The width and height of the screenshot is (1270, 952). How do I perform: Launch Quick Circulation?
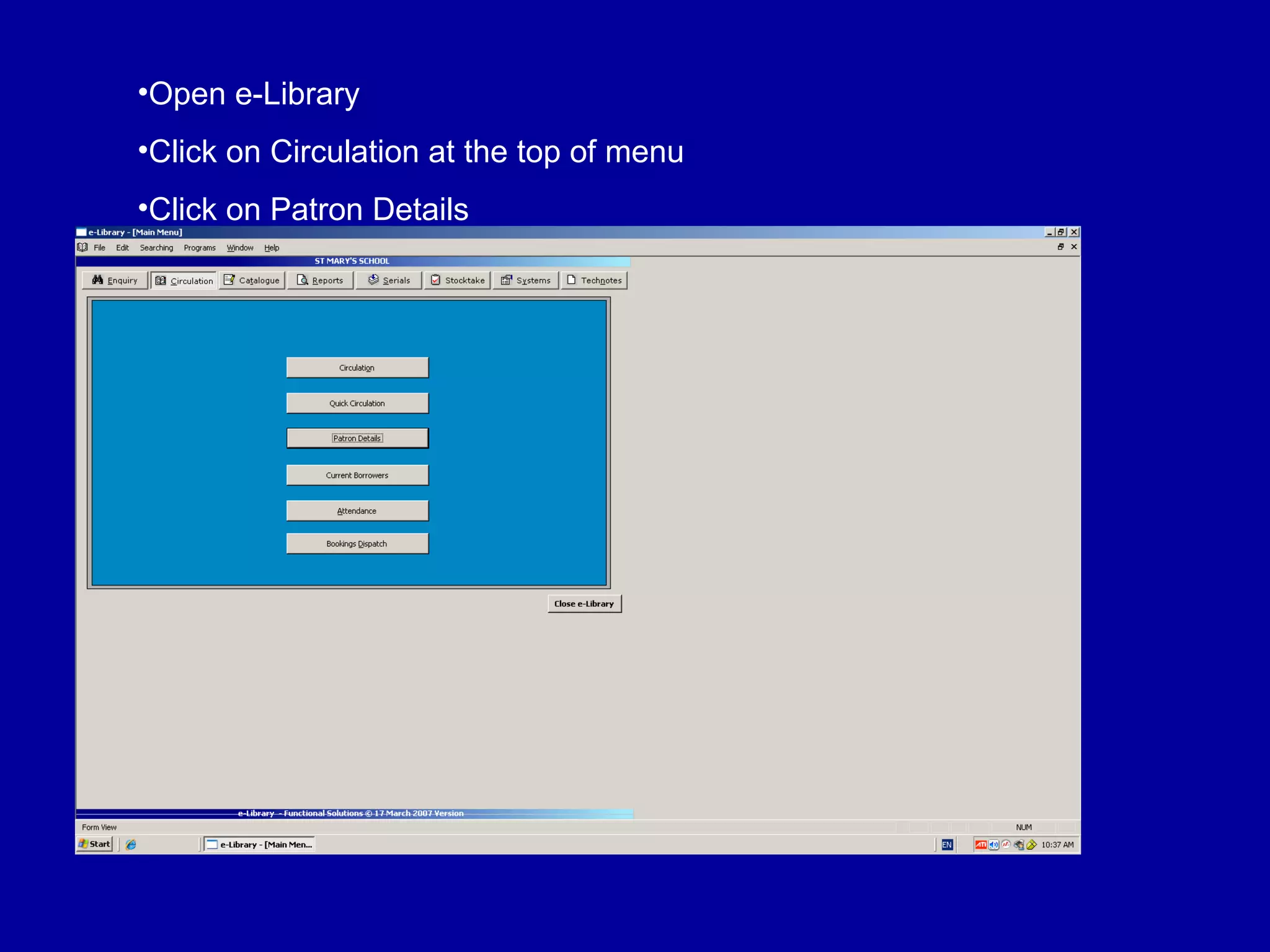click(x=357, y=403)
